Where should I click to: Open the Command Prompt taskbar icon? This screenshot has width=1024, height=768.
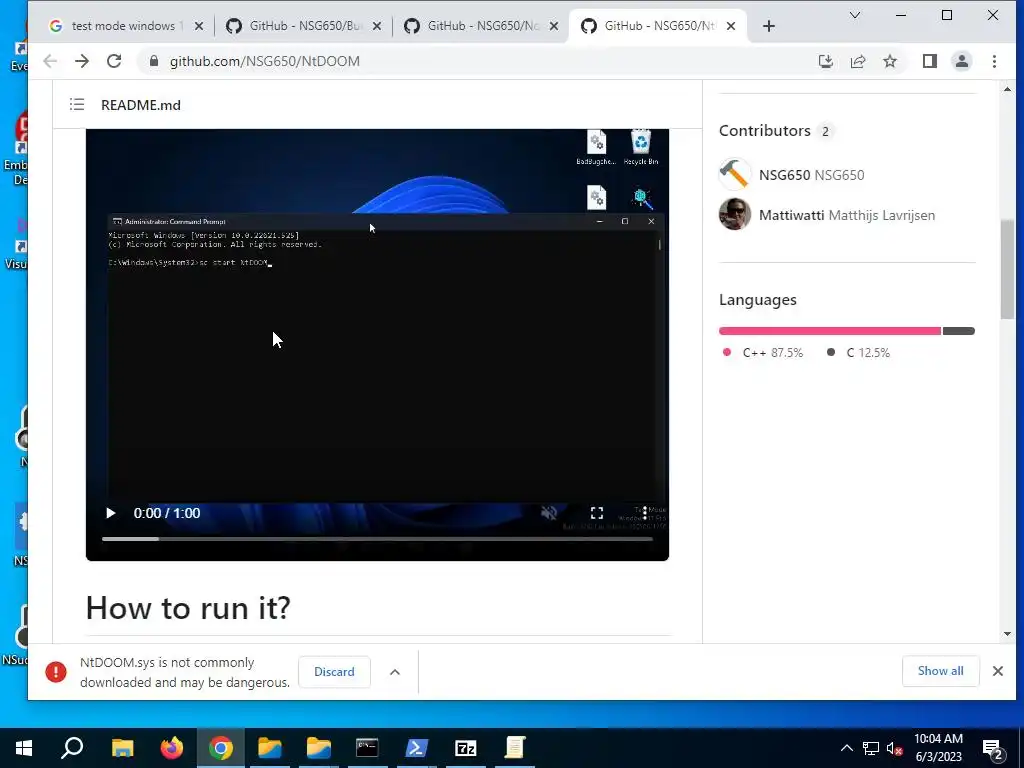pyautogui.click(x=367, y=748)
